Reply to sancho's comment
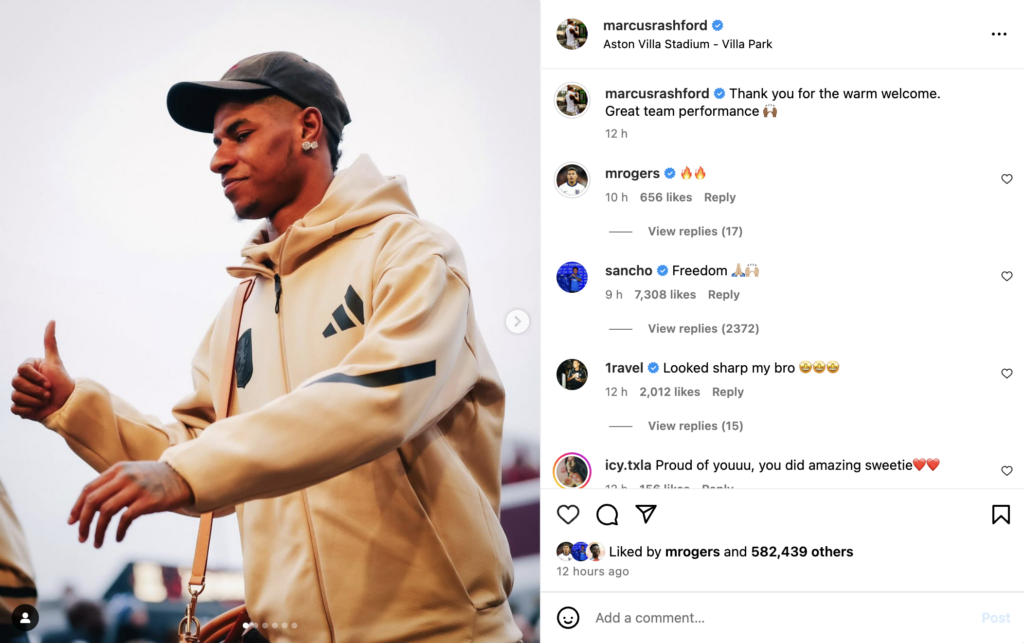 click(x=724, y=294)
